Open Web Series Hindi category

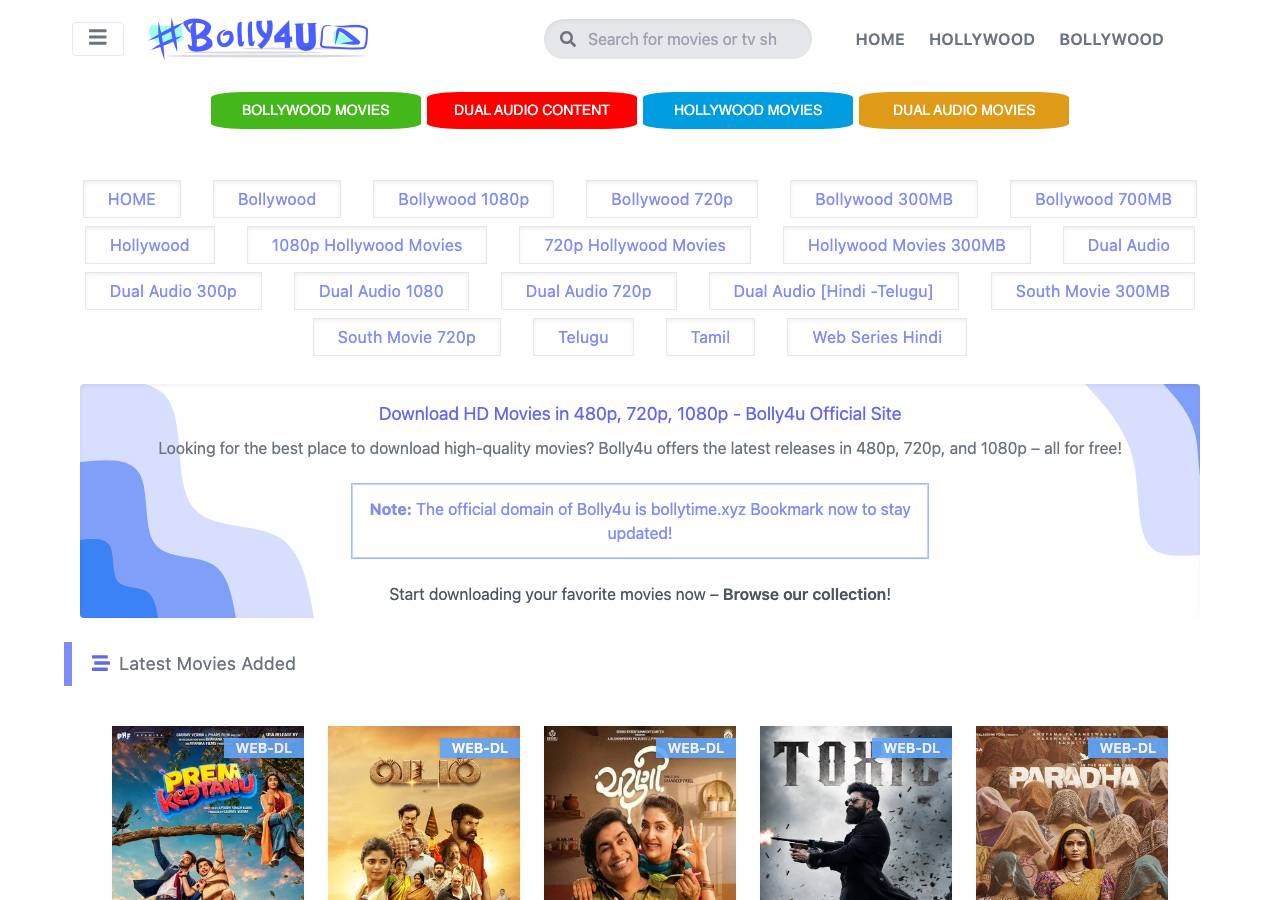point(877,337)
